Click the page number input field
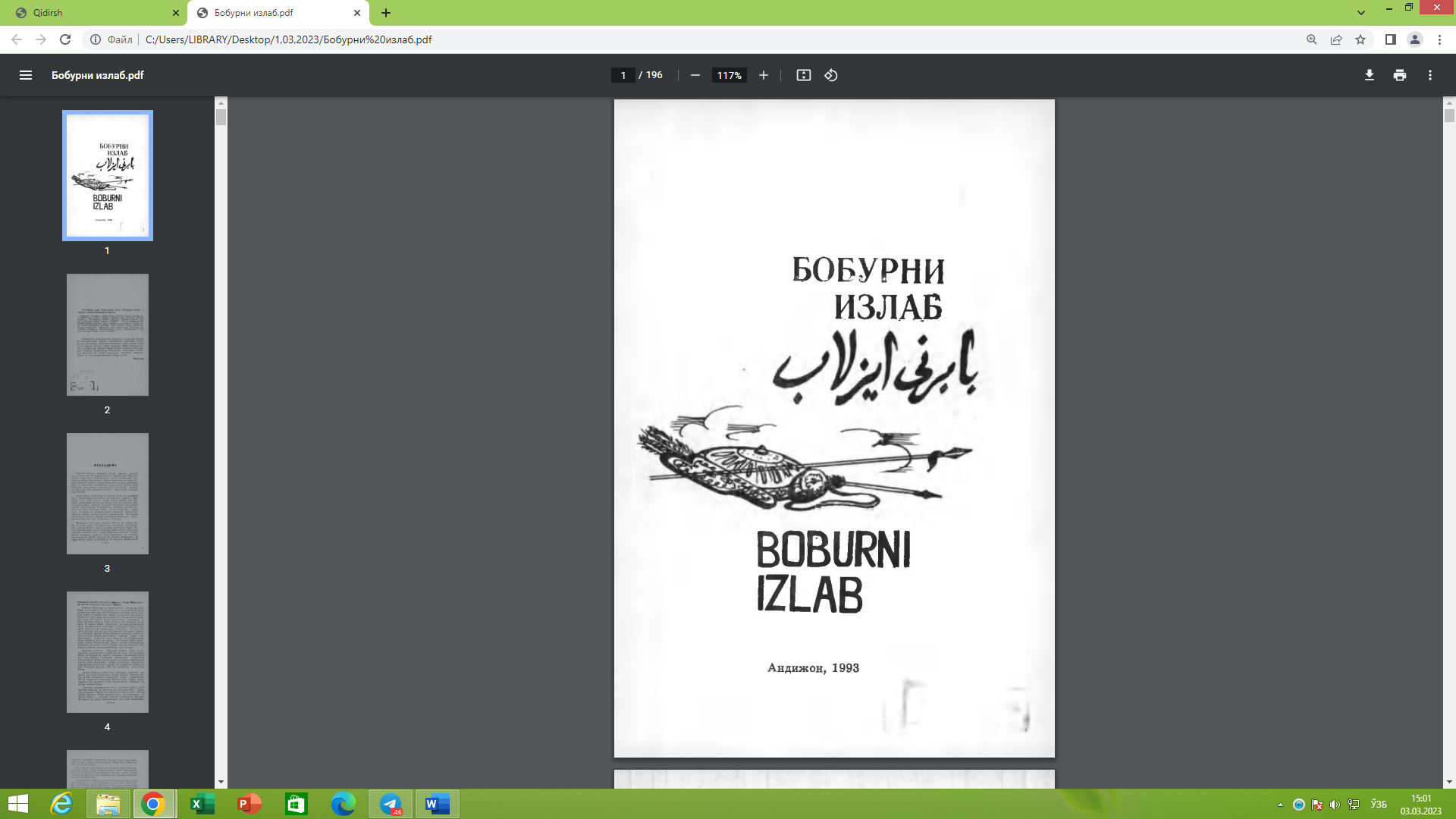This screenshot has width=1456, height=819. (623, 75)
